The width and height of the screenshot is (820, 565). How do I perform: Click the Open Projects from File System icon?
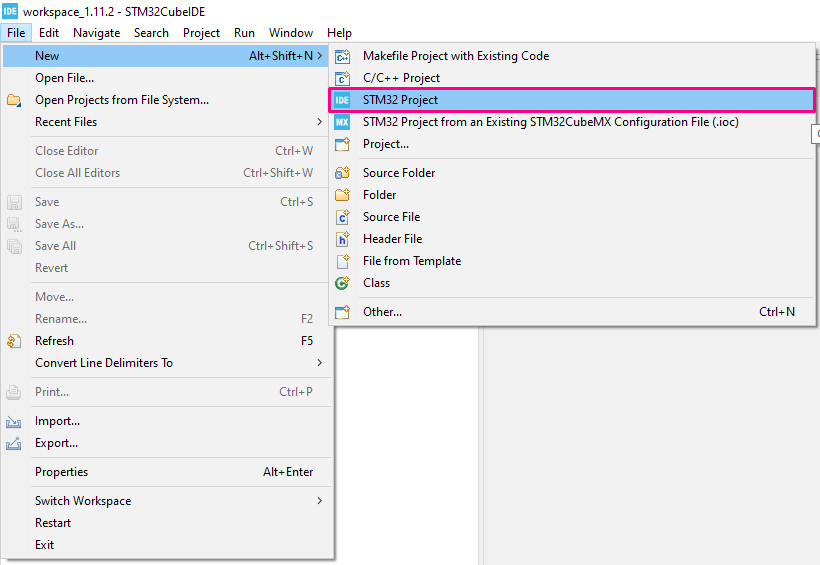14,100
